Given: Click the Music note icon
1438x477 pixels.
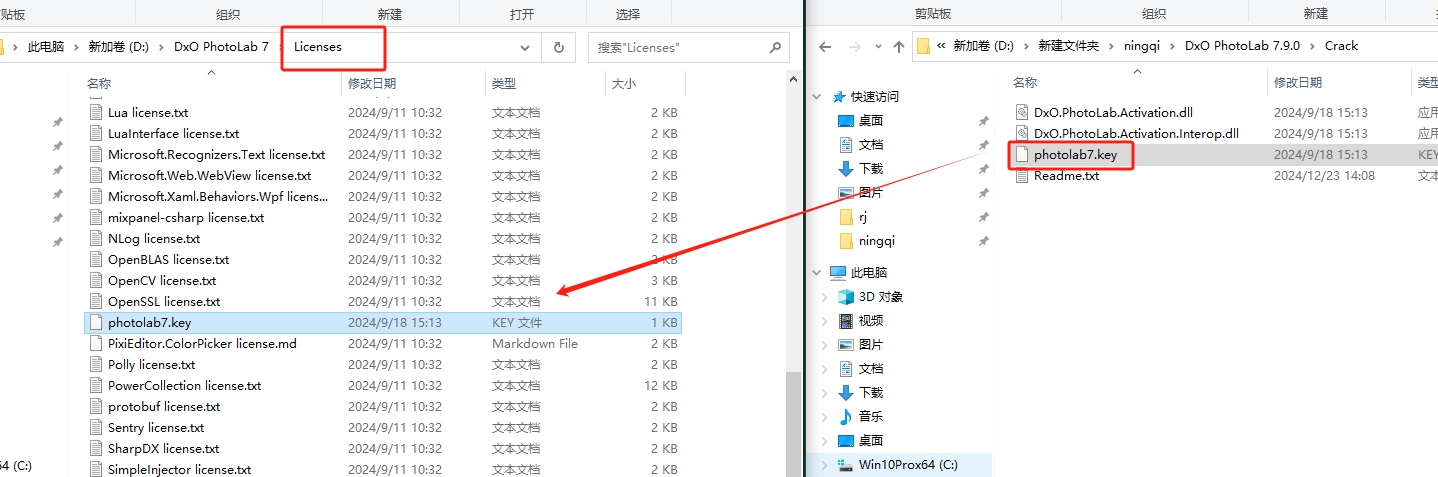Looking at the screenshot, I should [846, 416].
